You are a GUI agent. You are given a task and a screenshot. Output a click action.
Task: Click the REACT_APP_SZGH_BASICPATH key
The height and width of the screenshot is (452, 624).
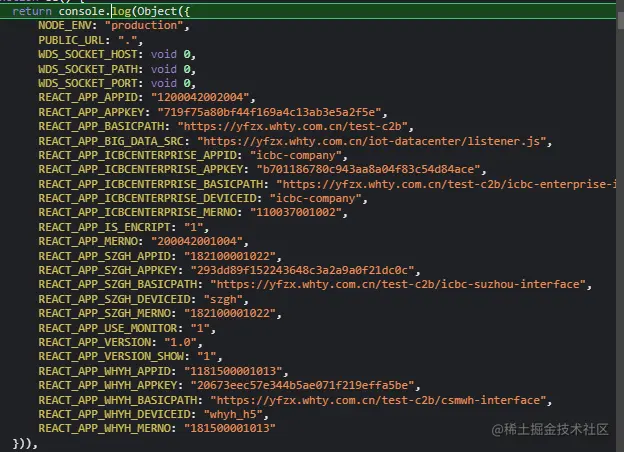(x=117, y=284)
